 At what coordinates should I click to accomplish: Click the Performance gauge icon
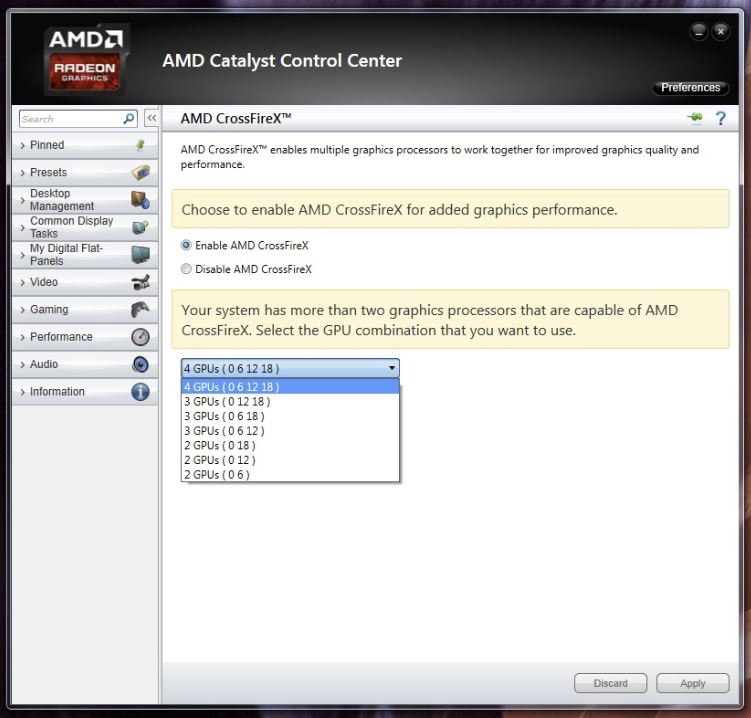tap(140, 337)
